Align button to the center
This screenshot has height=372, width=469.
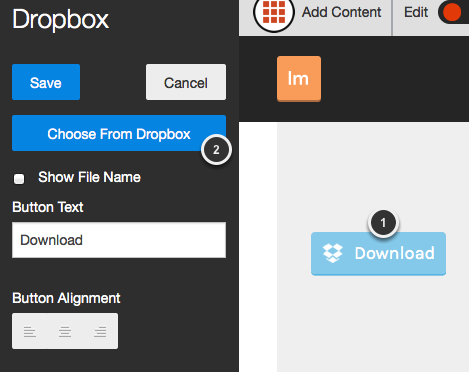pyautogui.click(x=65, y=331)
